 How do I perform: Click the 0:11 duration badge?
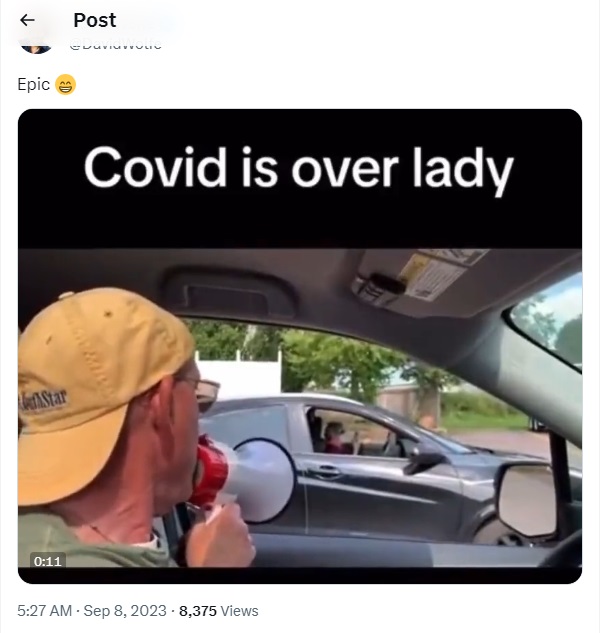click(x=48, y=561)
